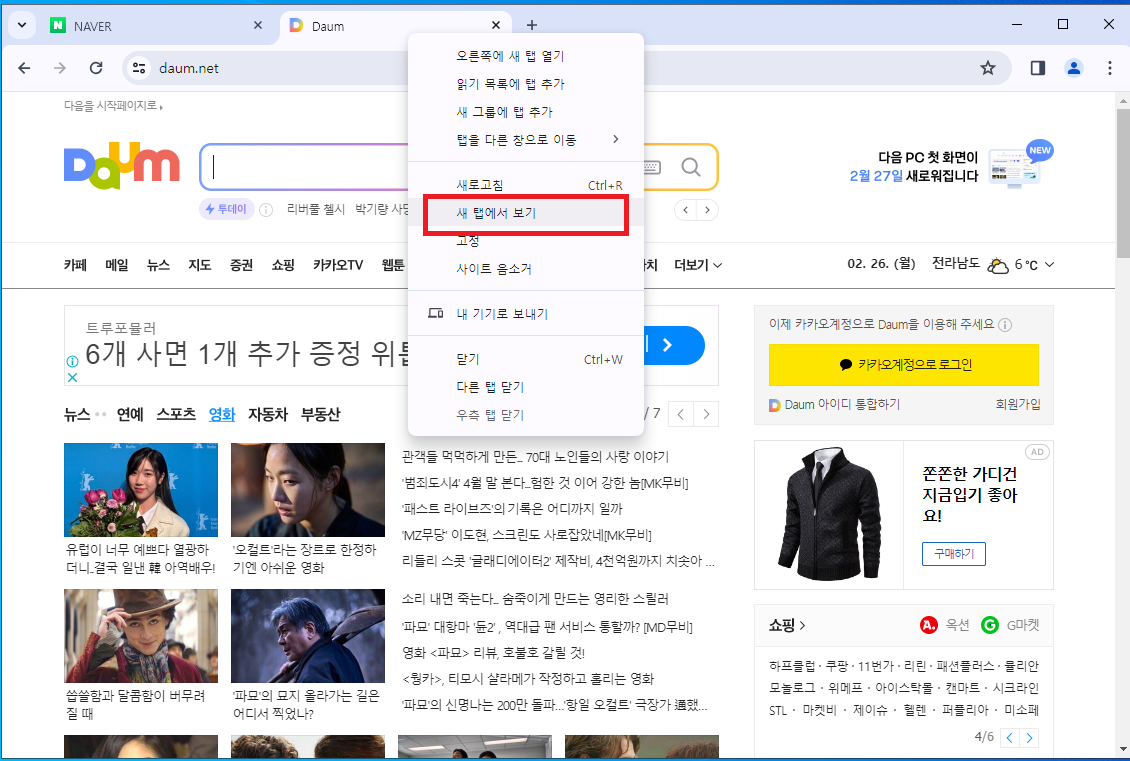1130x761 pixels.
Task: Click the 투데이 lightning badge
Action: 226,209
